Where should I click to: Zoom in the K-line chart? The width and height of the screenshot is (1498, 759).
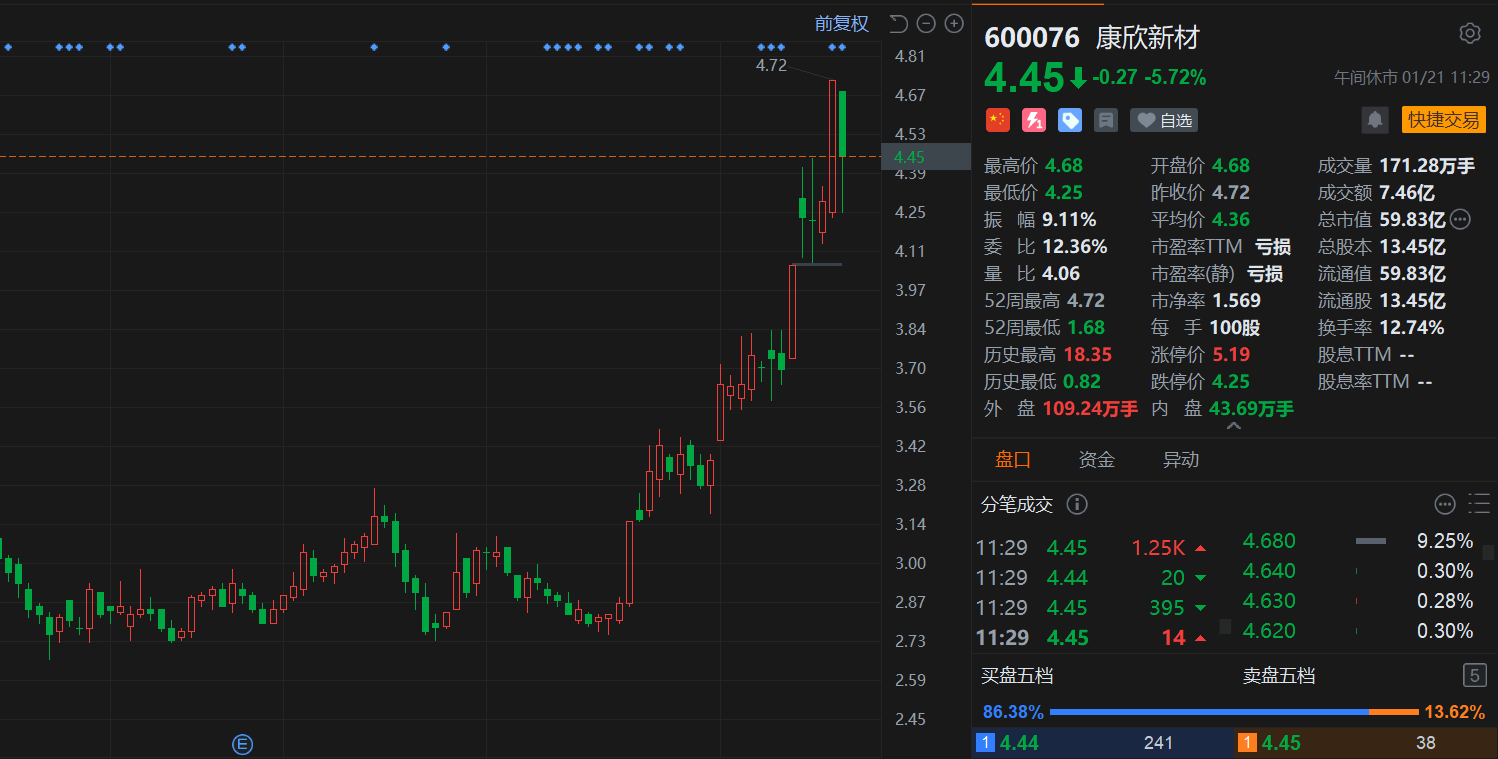(954, 24)
